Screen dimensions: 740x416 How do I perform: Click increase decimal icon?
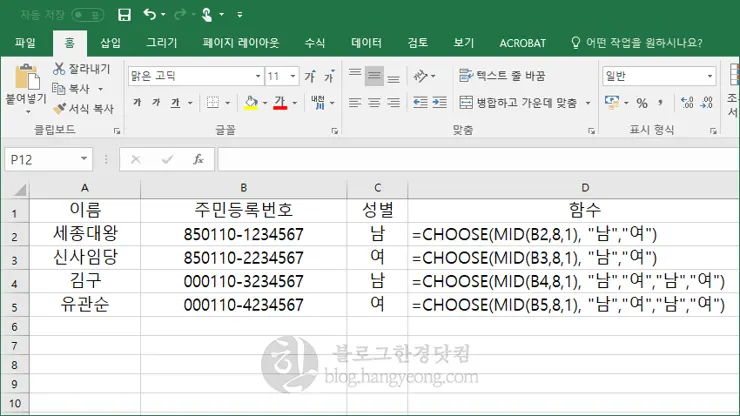coord(687,102)
